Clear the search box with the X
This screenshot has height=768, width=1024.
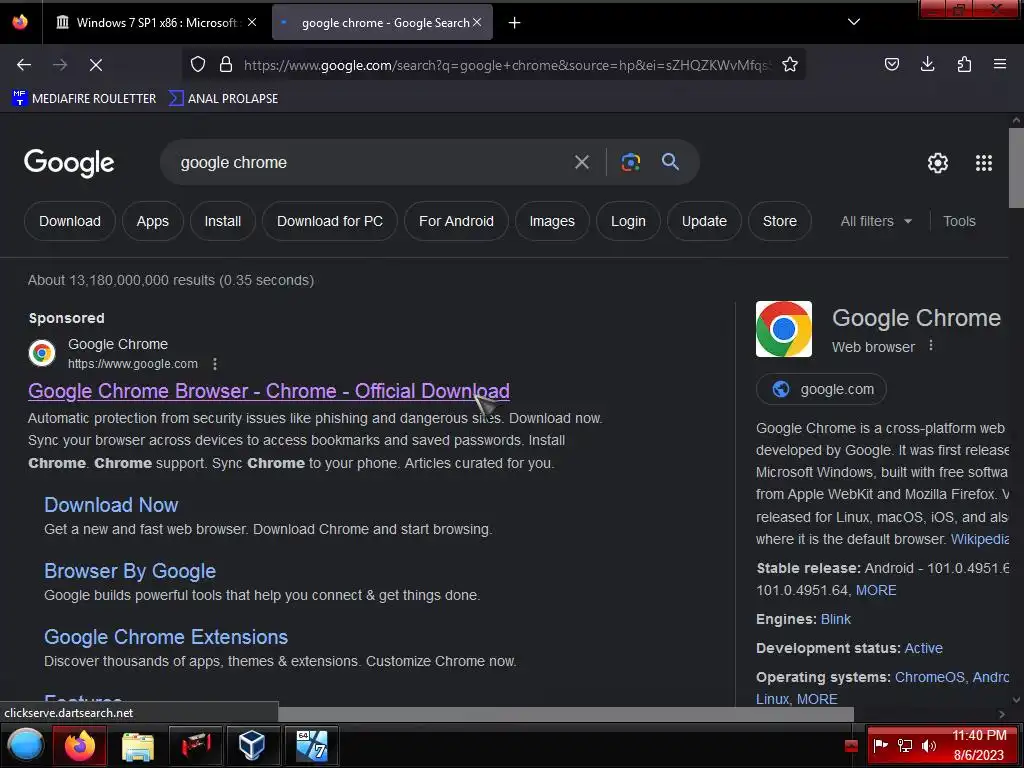click(x=581, y=162)
